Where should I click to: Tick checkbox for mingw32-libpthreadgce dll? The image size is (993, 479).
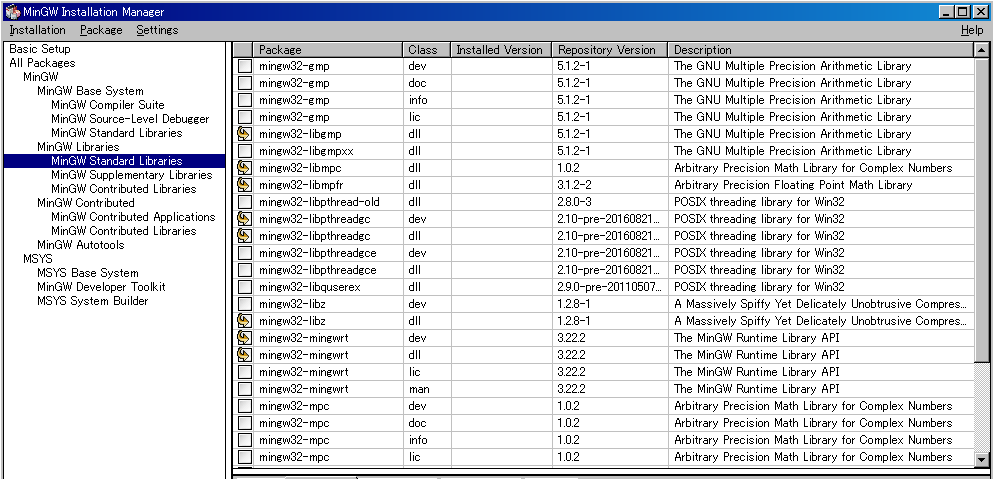point(244,270)
